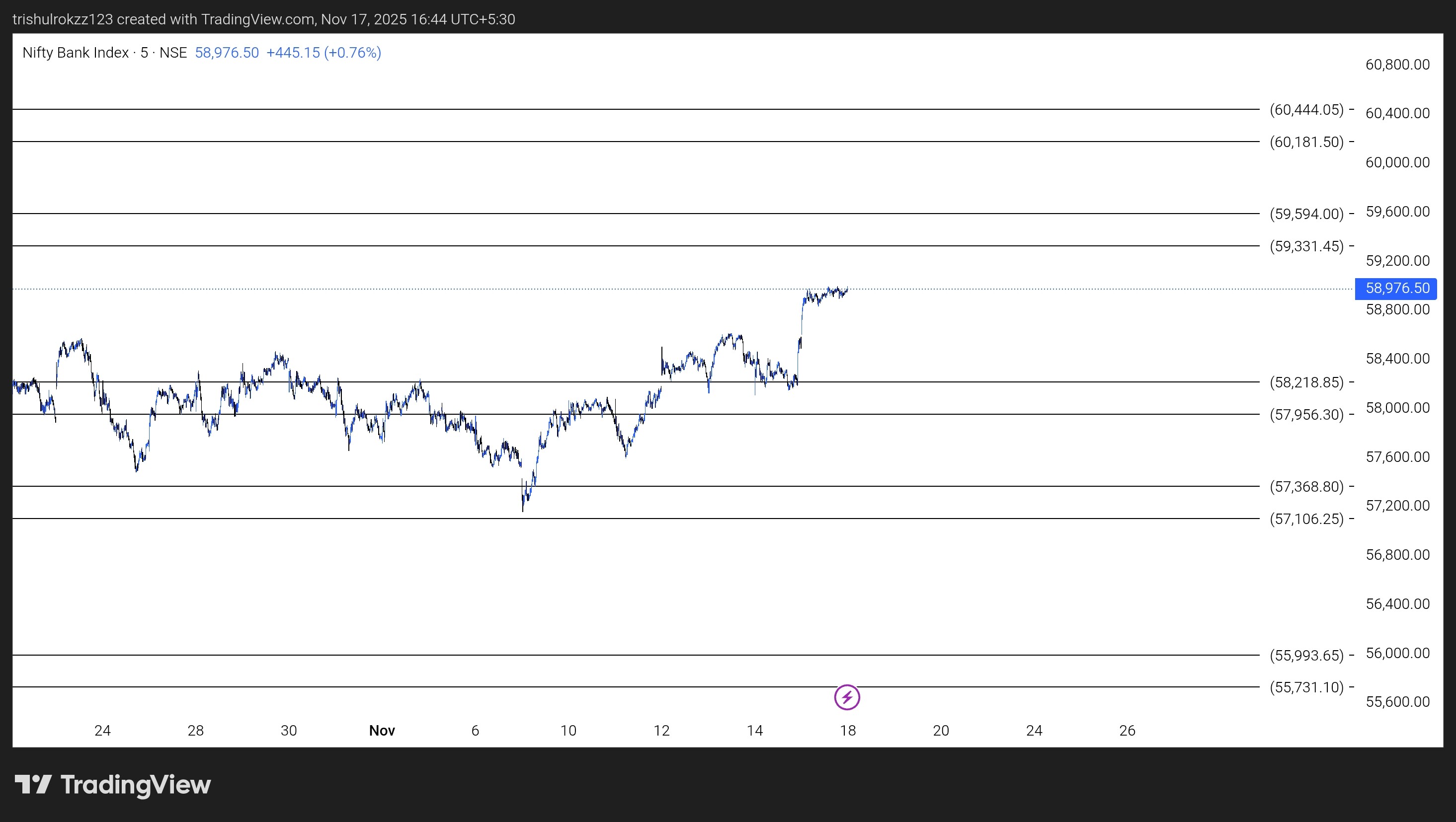Screen dimensions: 1456x822
Task: Click the blue 58,976.50 current price label
Action: [1397, 288]
